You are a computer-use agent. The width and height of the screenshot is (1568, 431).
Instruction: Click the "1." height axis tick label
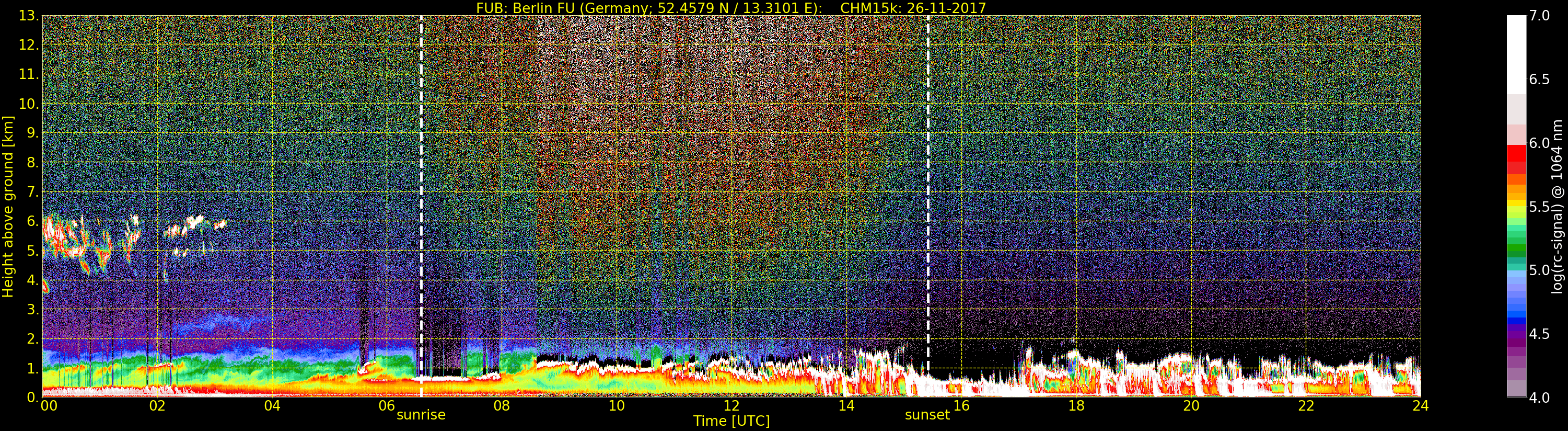(33, 368)
